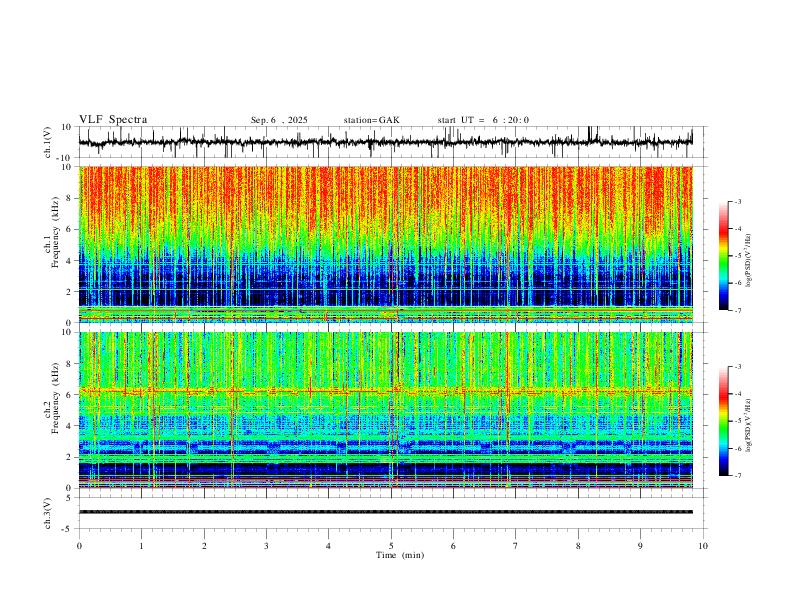The height and width of the screenshot is (612, 792).
Task: Click the ch.3 voltage trace panel
Action: 391,513
